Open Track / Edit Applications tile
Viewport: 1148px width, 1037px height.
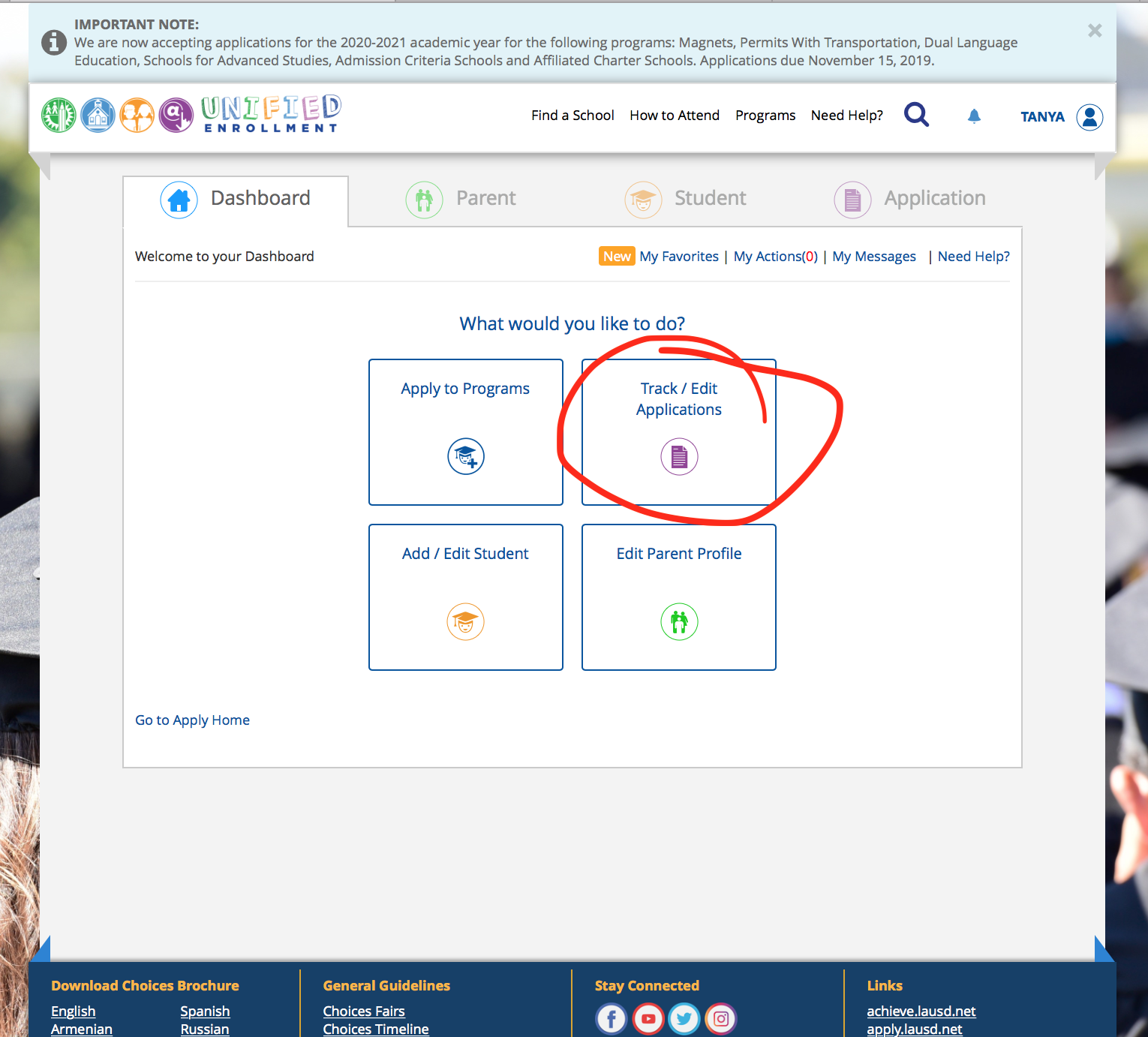click(679, 432)
